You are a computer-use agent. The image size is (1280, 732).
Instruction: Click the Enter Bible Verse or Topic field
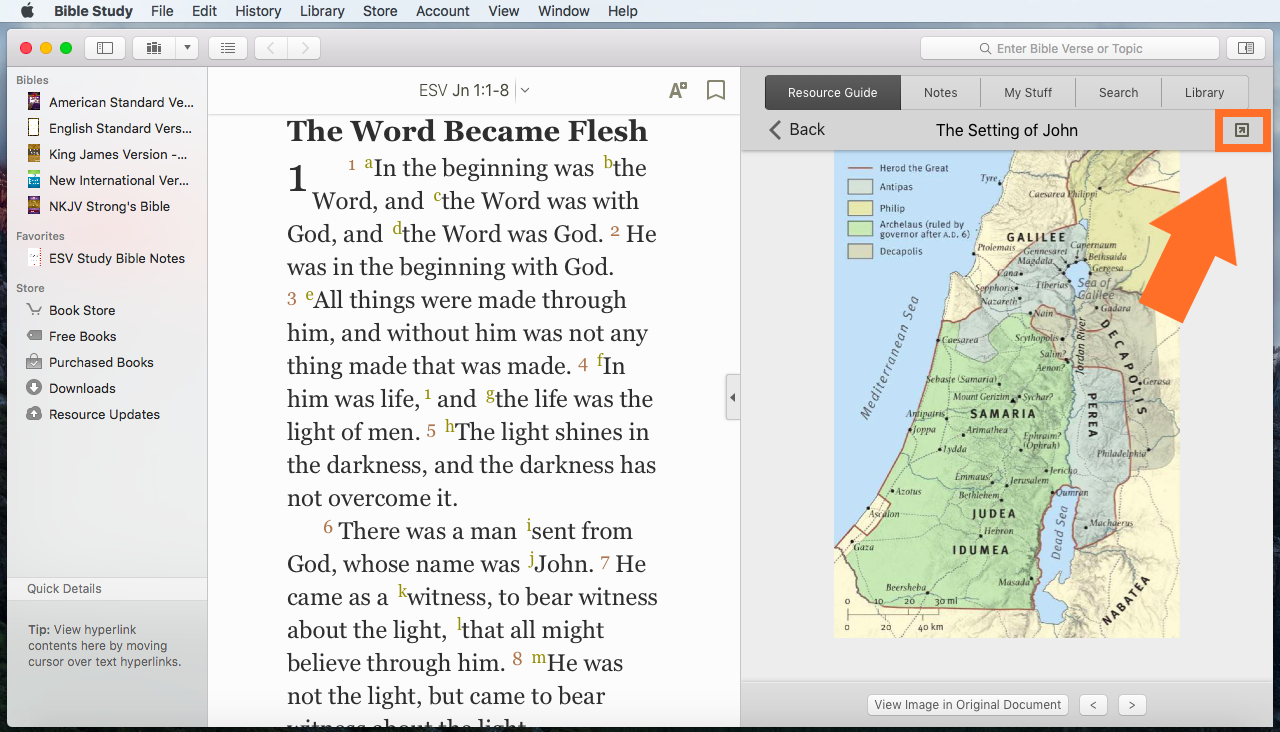pos(1069,48)
